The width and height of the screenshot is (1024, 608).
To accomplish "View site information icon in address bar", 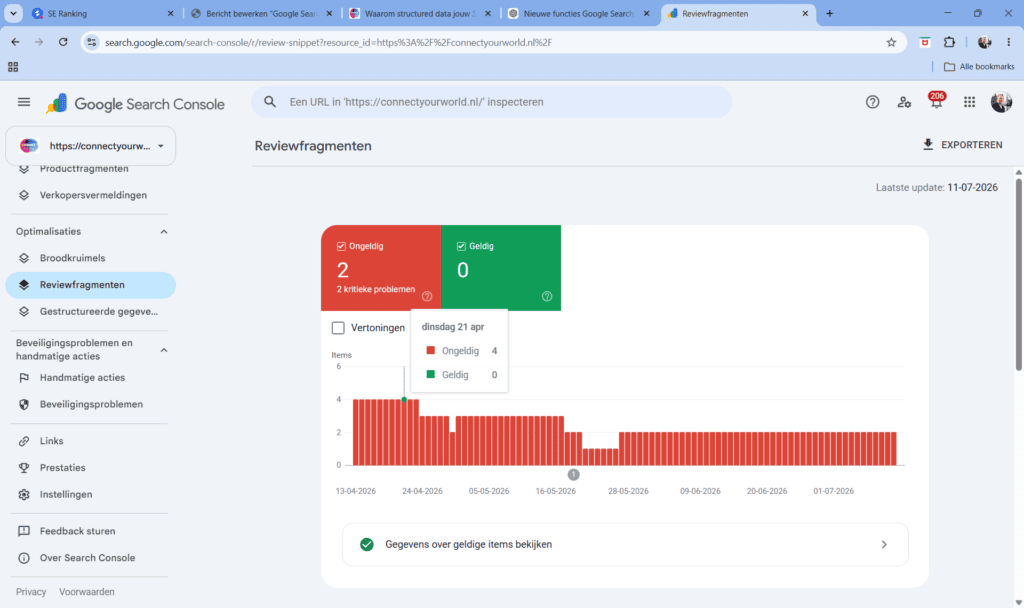I will click(92, 42).
